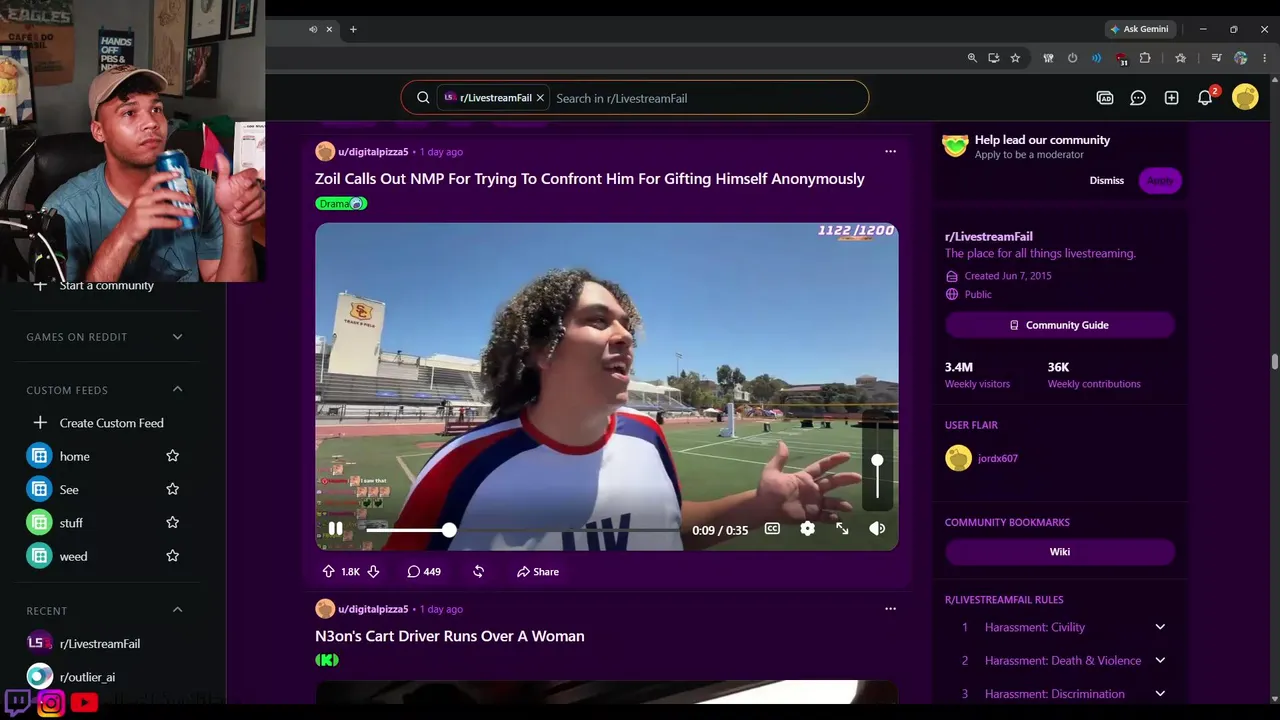Pause the Zoil video
The image size is (1280, 720).
point(335,529)
